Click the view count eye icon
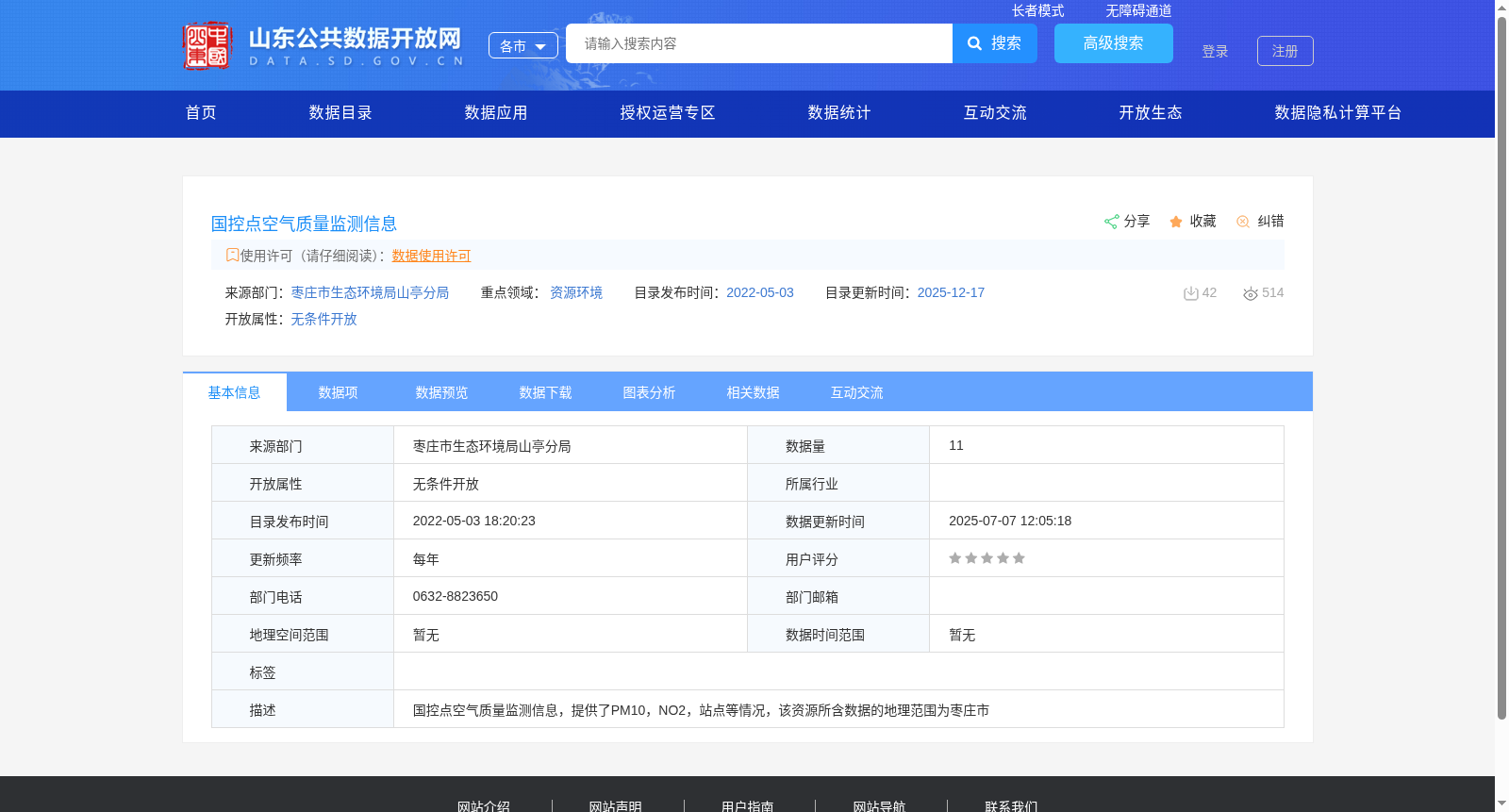The width and height of the screenshot is (1509, 812). (x=1251, y=293)
